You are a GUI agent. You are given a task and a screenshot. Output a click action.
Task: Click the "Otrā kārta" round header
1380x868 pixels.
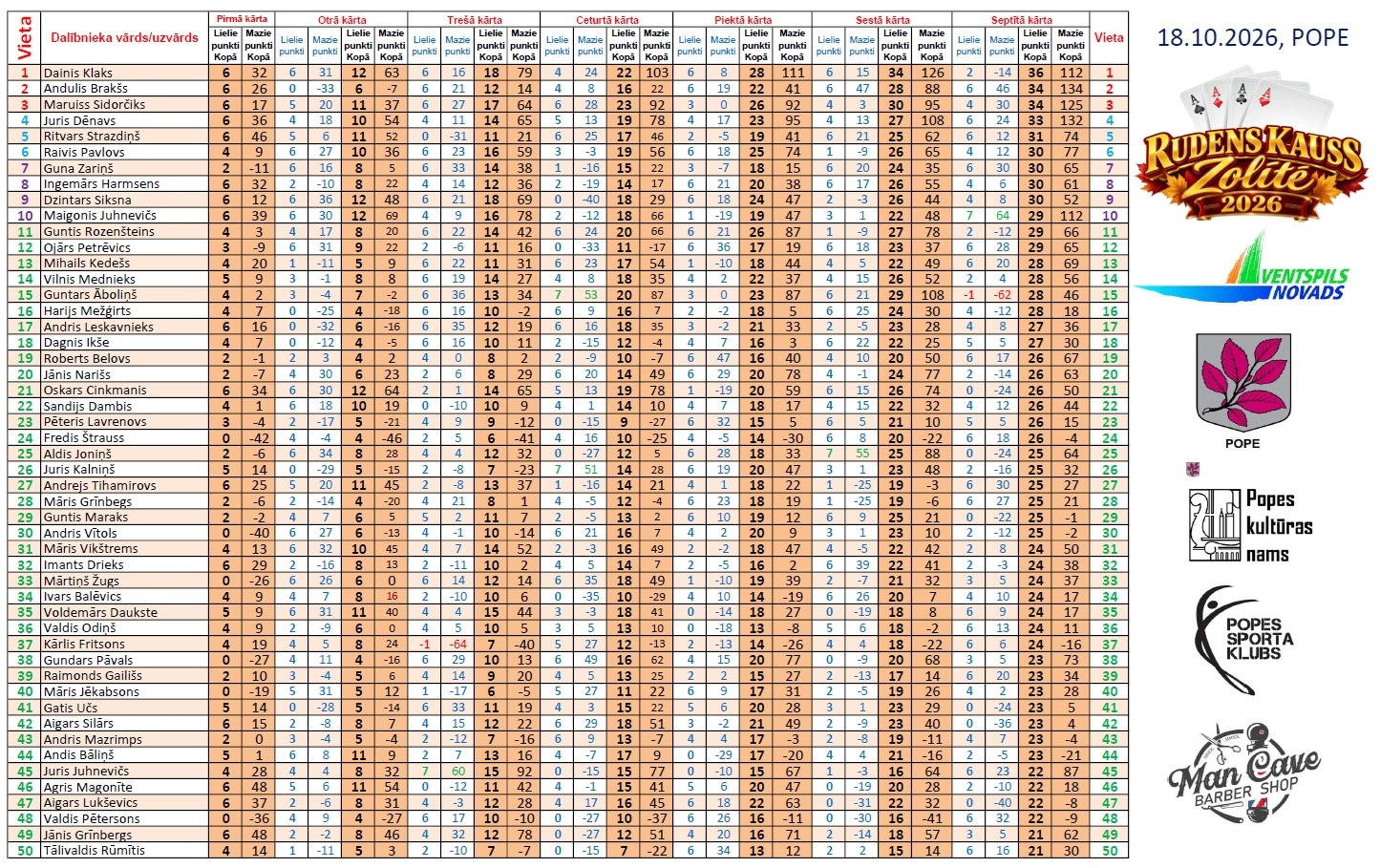tap(341, 19)
